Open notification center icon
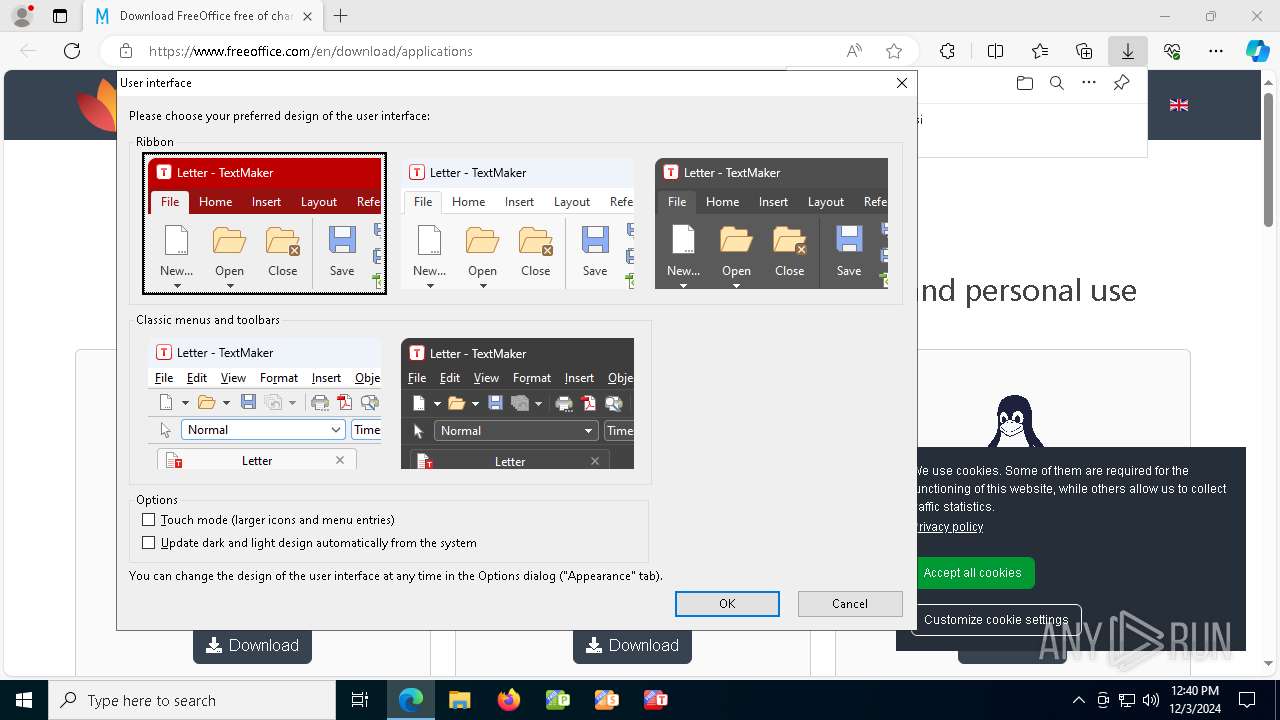Screen dimensions: 1280x720 point(1247,700)
